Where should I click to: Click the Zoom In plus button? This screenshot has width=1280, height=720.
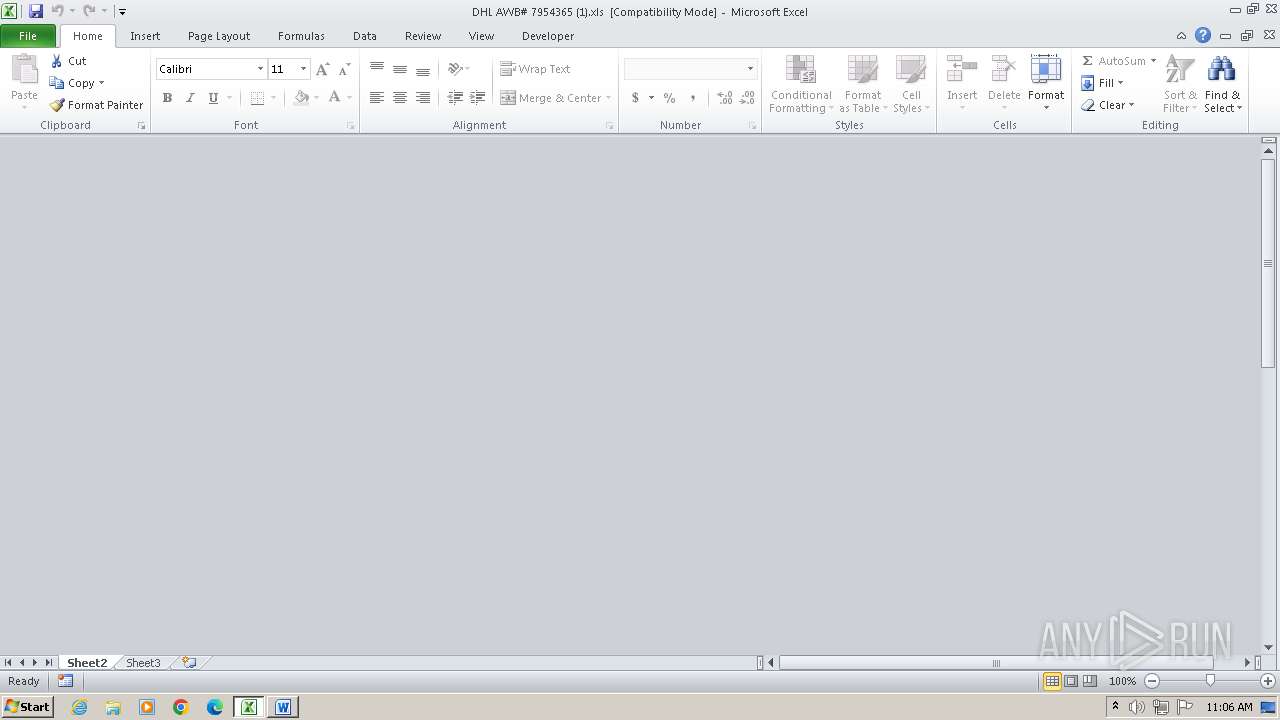[1268, 681]
